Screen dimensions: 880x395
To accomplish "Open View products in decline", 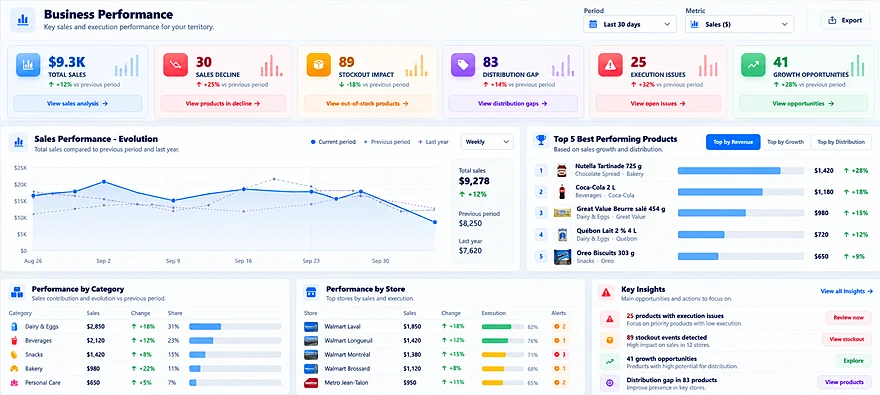I will click(223, 103).
